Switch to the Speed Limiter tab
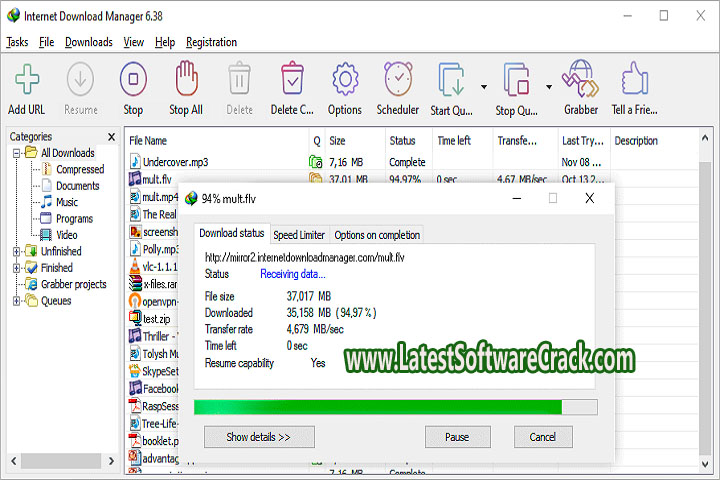 pos(299,235)
